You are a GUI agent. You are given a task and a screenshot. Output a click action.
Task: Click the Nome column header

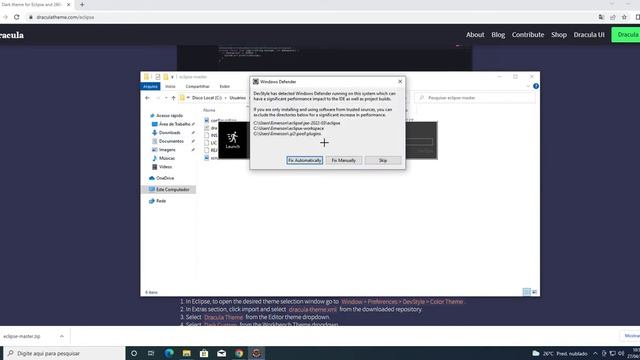pos(209,110)
